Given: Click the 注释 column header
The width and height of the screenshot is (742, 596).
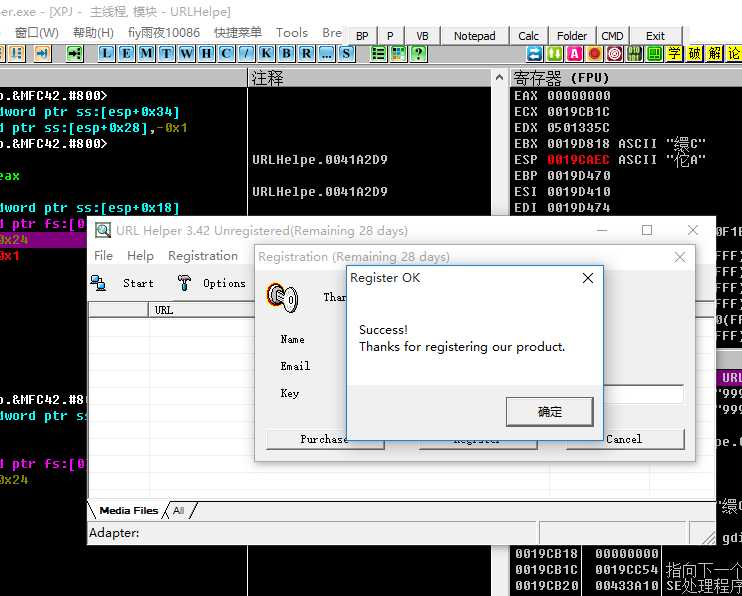Looking at the screenshot, I should [370, 78].
